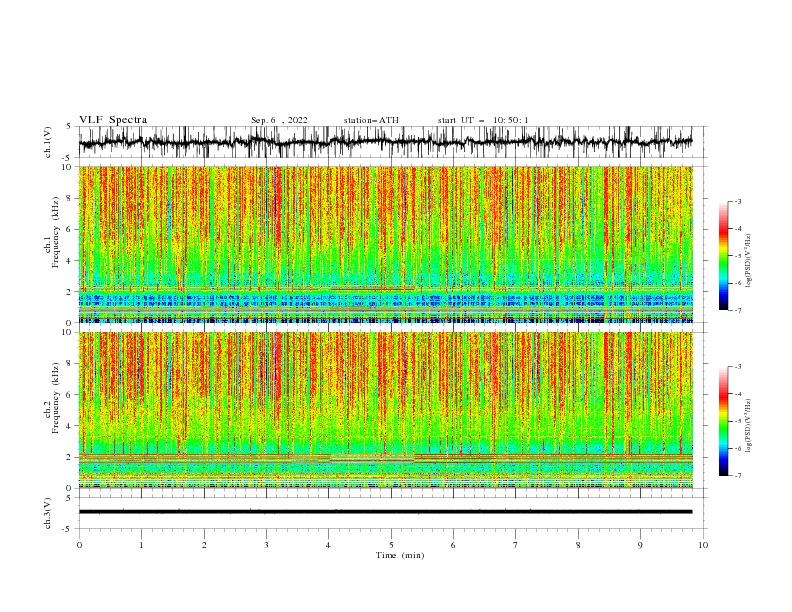Click ch.2 frequency axis tick "2"
The width and height of the screenshot is (792, 612).
point(70,457)
